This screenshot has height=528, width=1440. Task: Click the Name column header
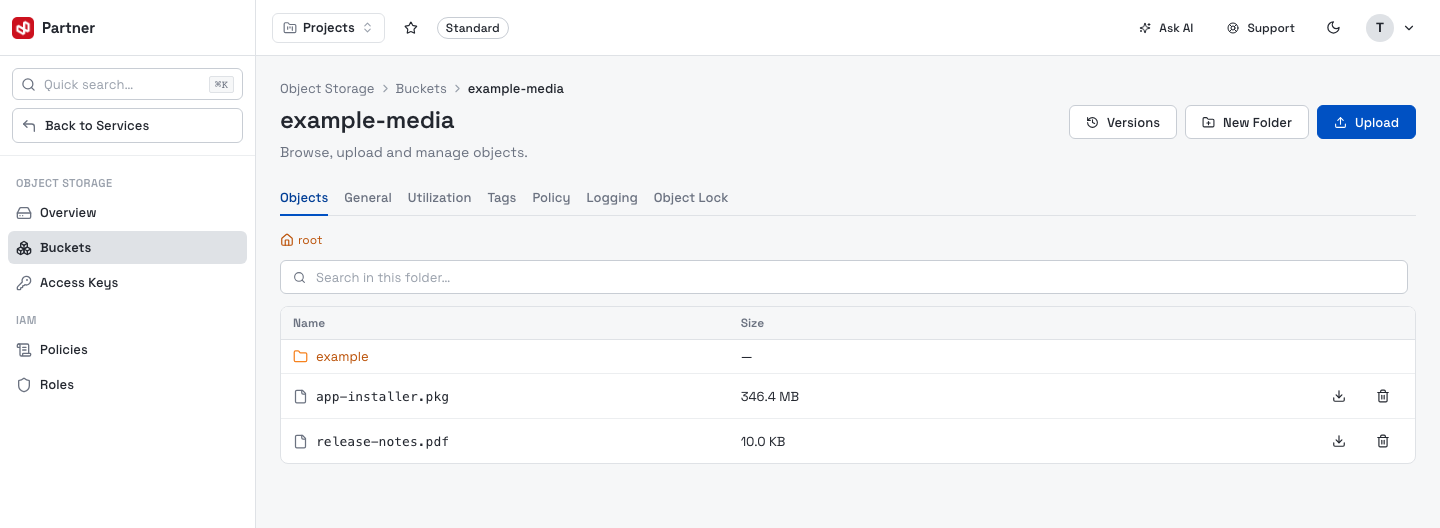[x=309, y=323]
